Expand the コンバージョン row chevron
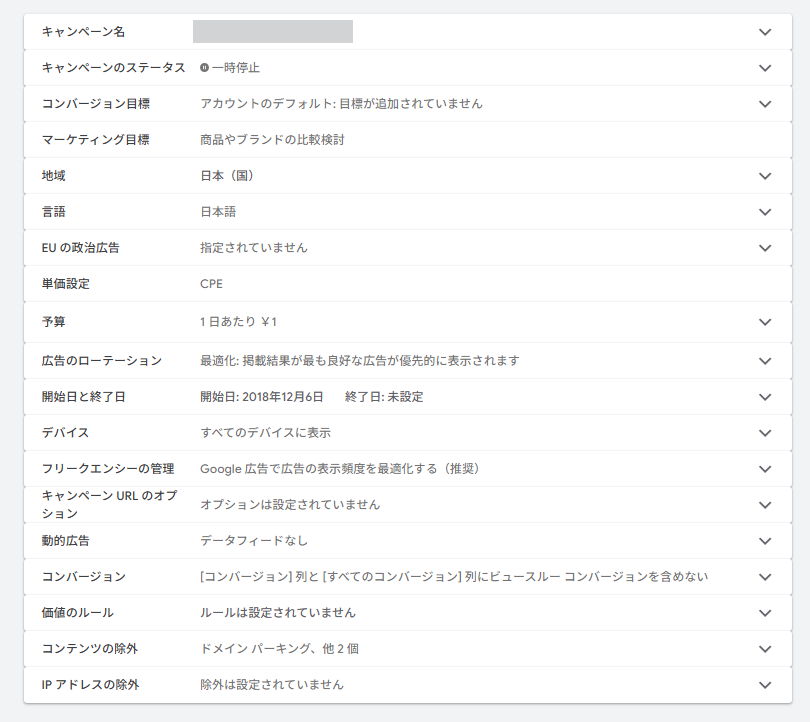Screen dimensions: 810x722 pyautogui.click(x=765, y=577)
